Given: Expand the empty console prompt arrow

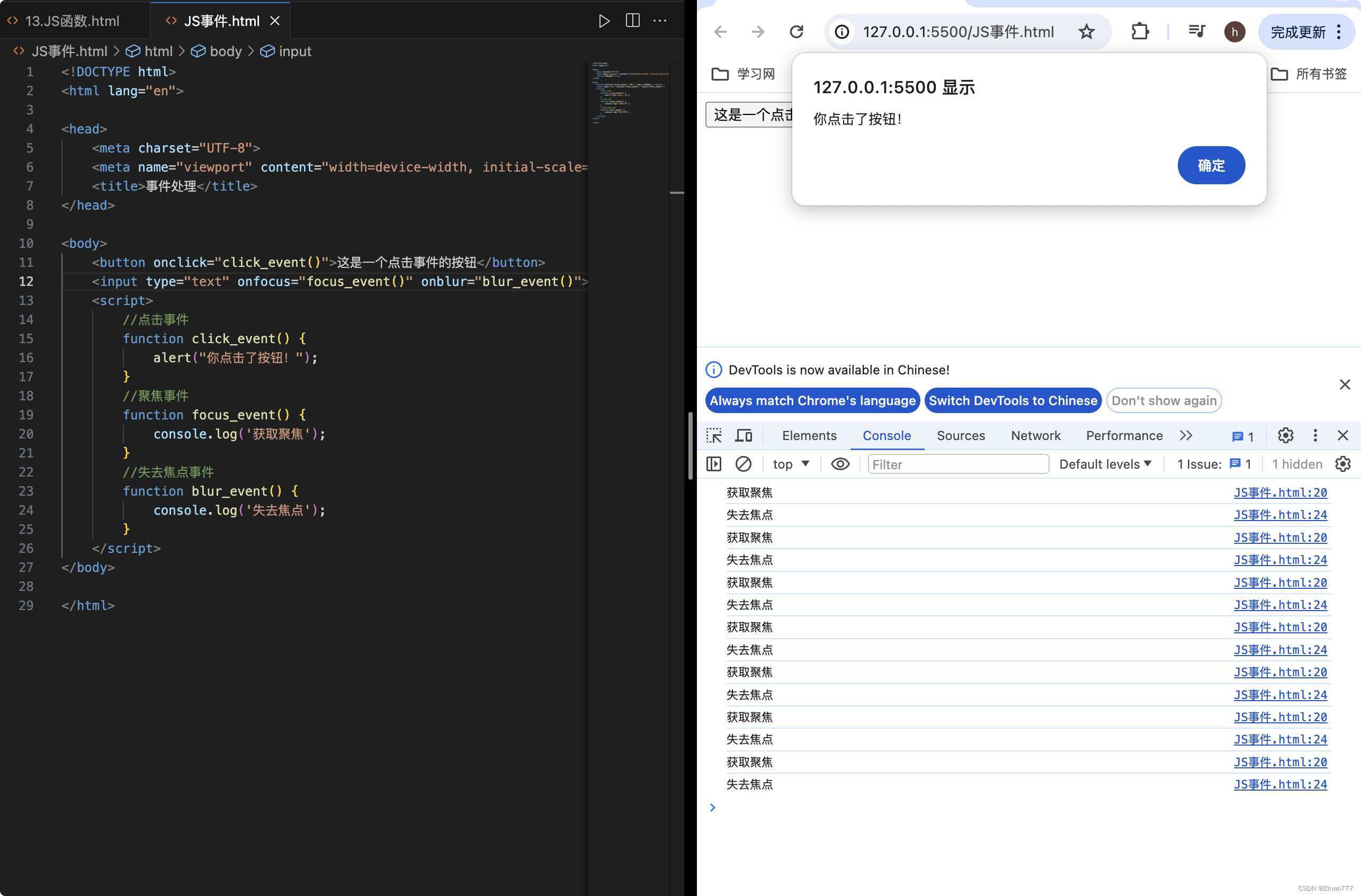Looking at the screenshot, I should coord(712,808).
